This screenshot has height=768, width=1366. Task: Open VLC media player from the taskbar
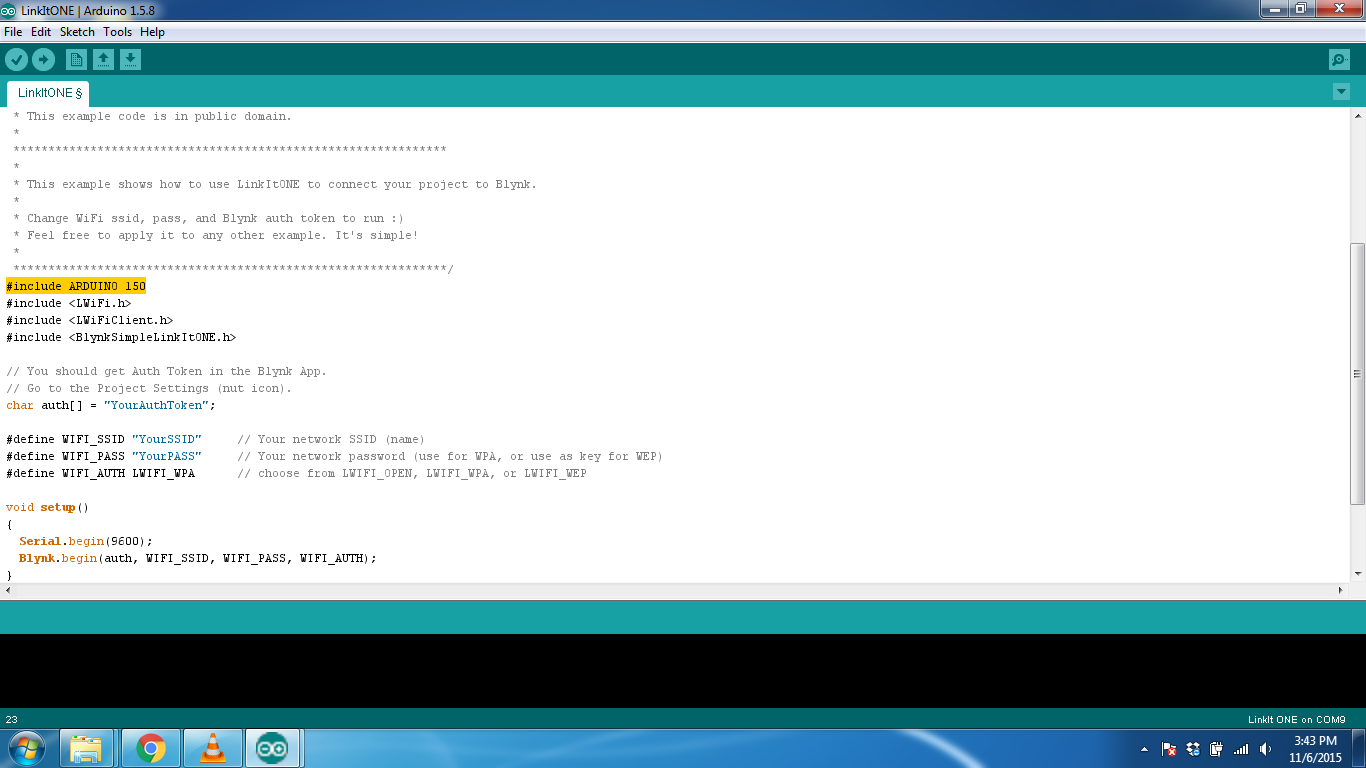click(x=212, y=748)
